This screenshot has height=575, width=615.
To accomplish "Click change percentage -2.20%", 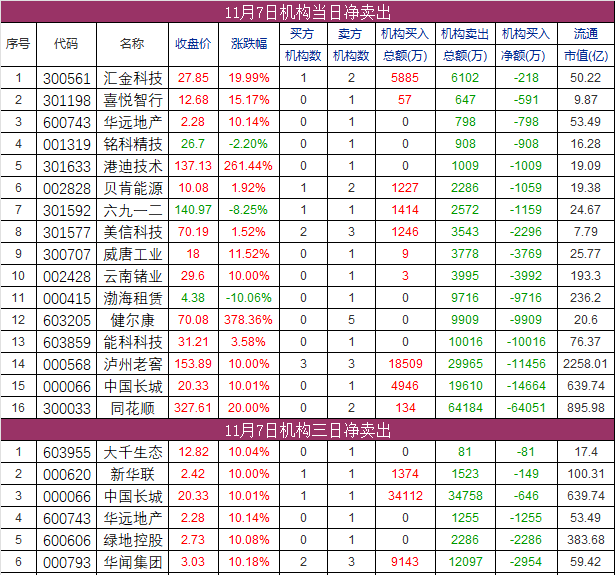I will [x=249, y=144].
